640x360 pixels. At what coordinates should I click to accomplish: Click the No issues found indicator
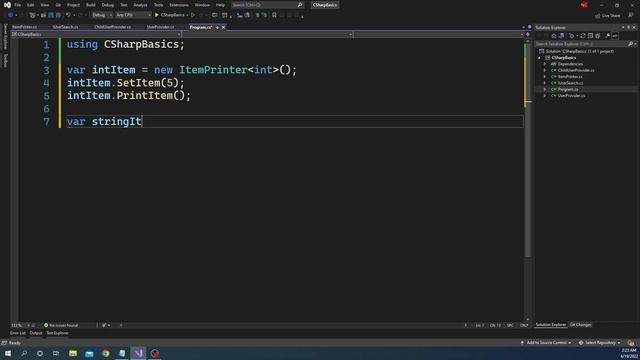coord(61,325)
